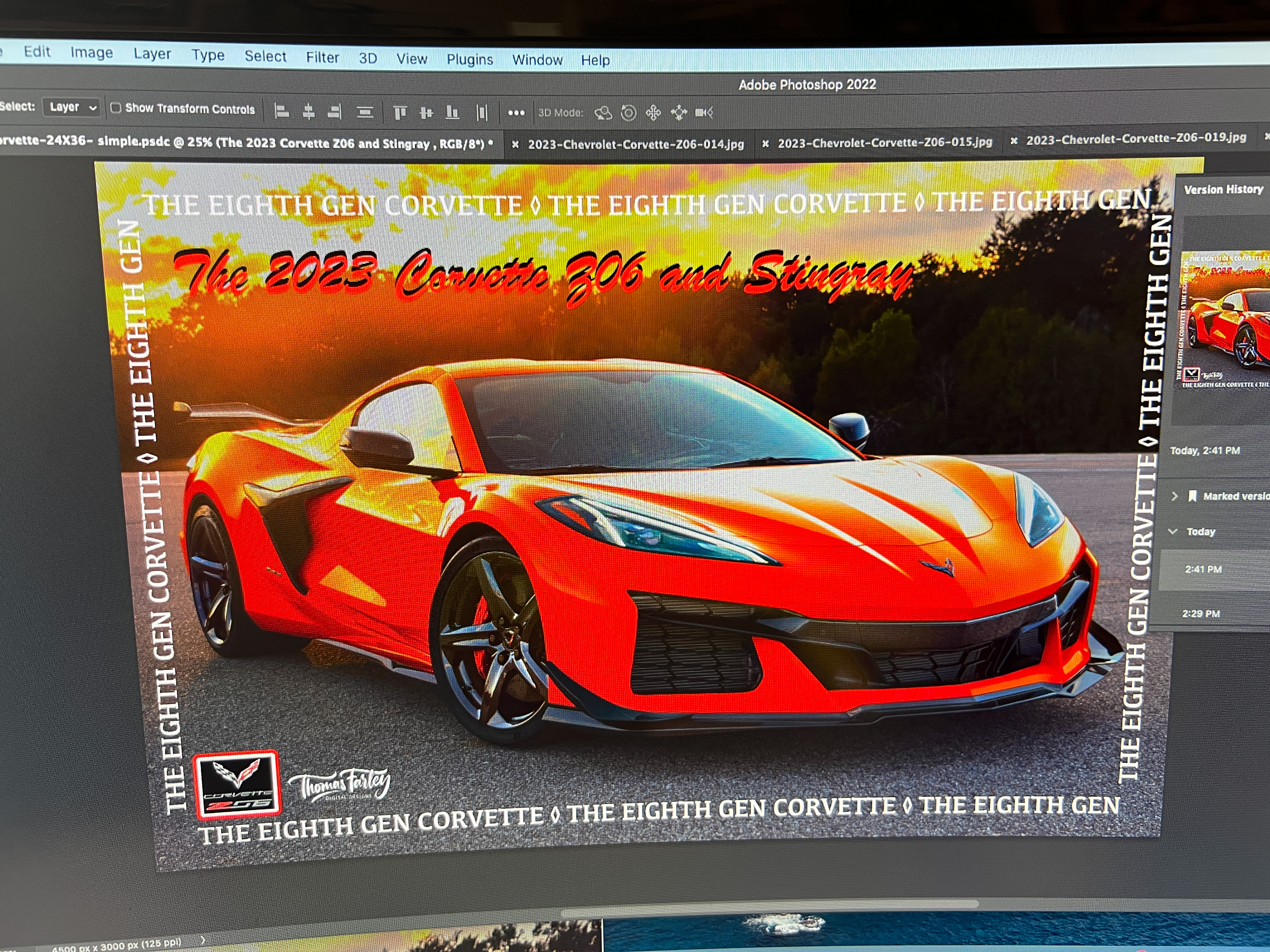This screenshot has height=952, width=1270.
Task: Select the 3D Orbit camera mode icon
Action: [x=603, y=113]
